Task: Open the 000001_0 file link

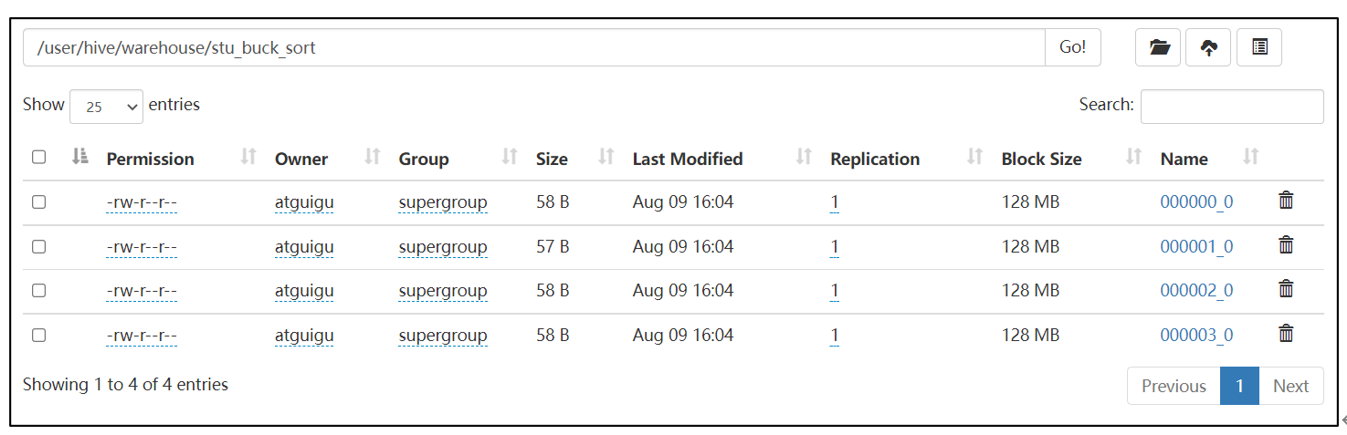Action: [1196, 246]
